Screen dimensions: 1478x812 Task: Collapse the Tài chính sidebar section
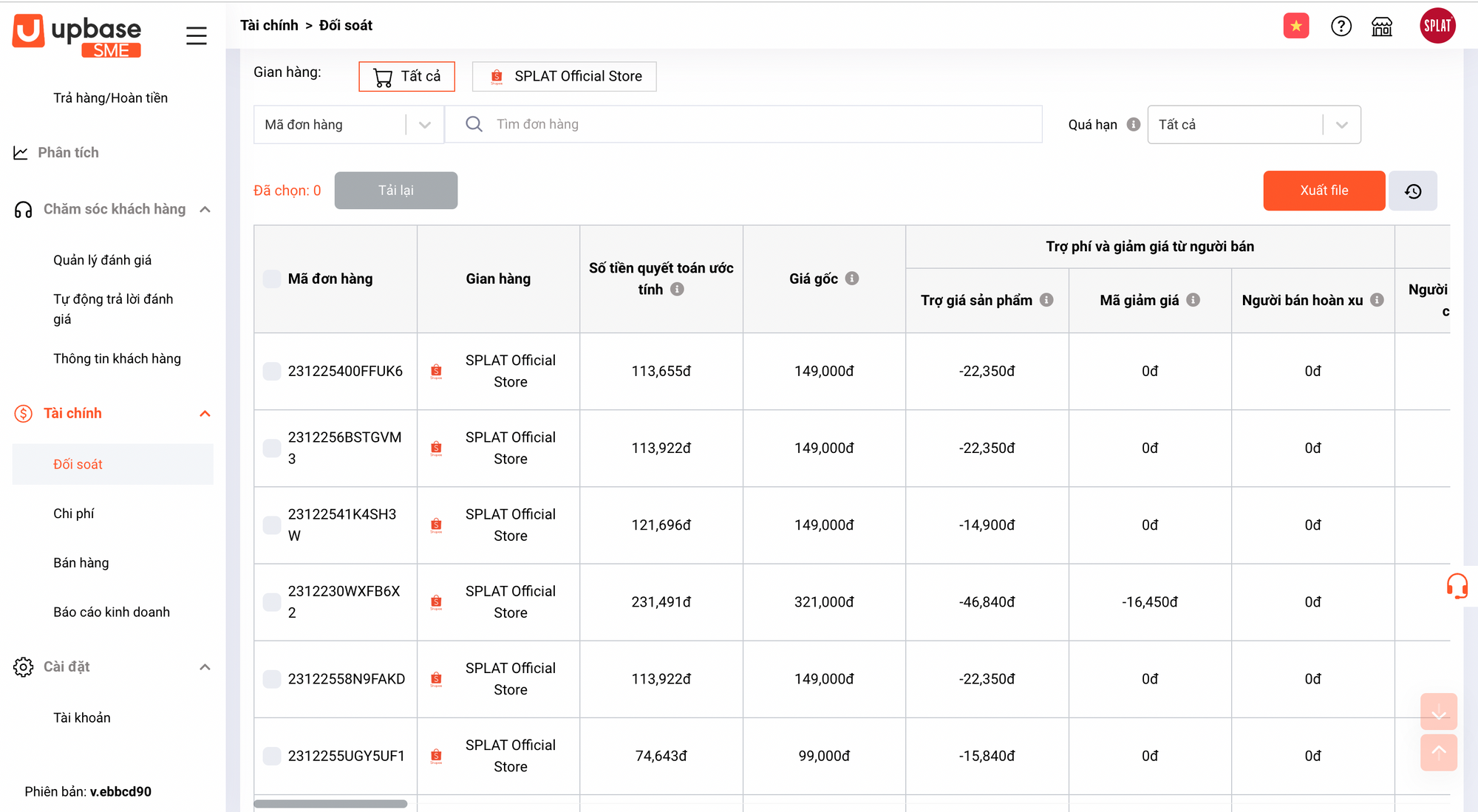tap(205, 414)
